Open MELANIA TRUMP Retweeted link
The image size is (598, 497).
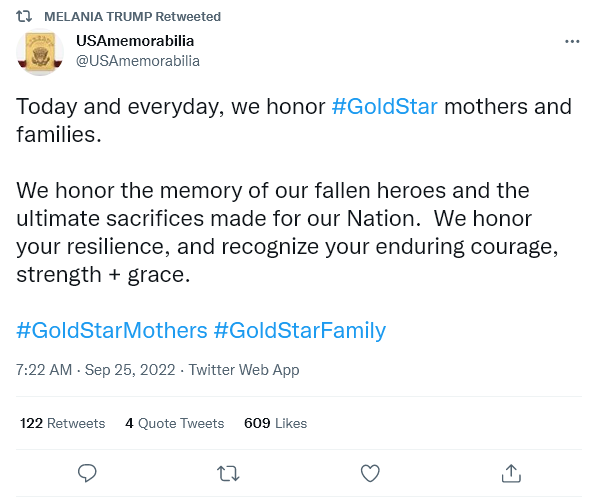point(132,16)
